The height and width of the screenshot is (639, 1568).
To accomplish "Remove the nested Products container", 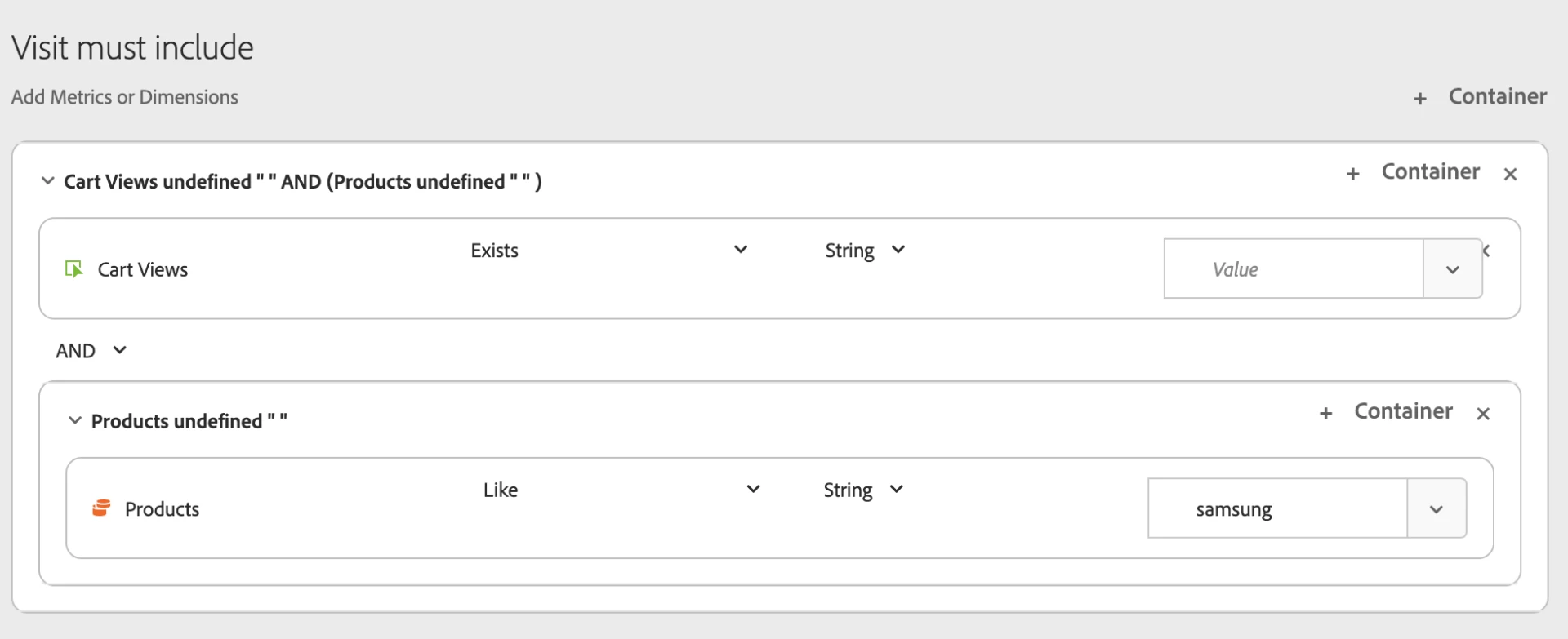I will [1483, 414].
